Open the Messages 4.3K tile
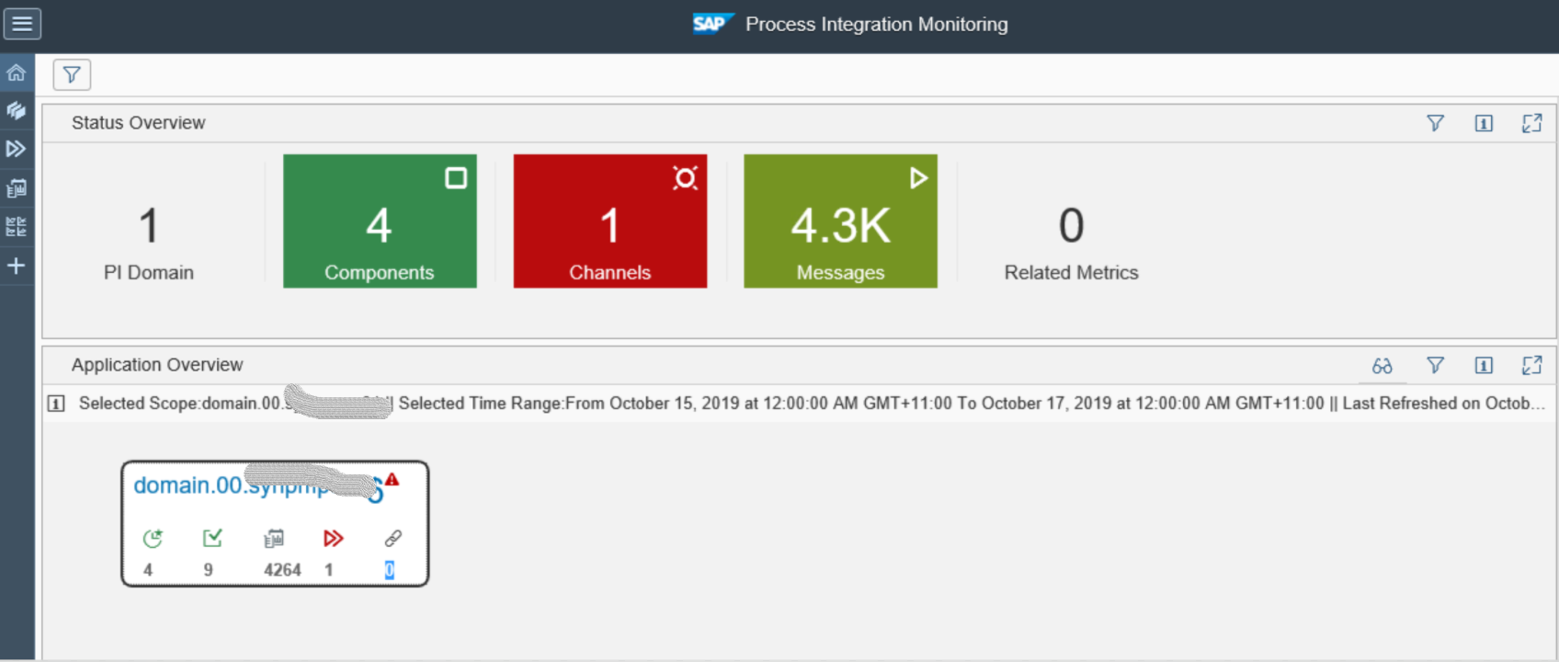The width and height of the screenshot is (1562, 662). (840, 221)
